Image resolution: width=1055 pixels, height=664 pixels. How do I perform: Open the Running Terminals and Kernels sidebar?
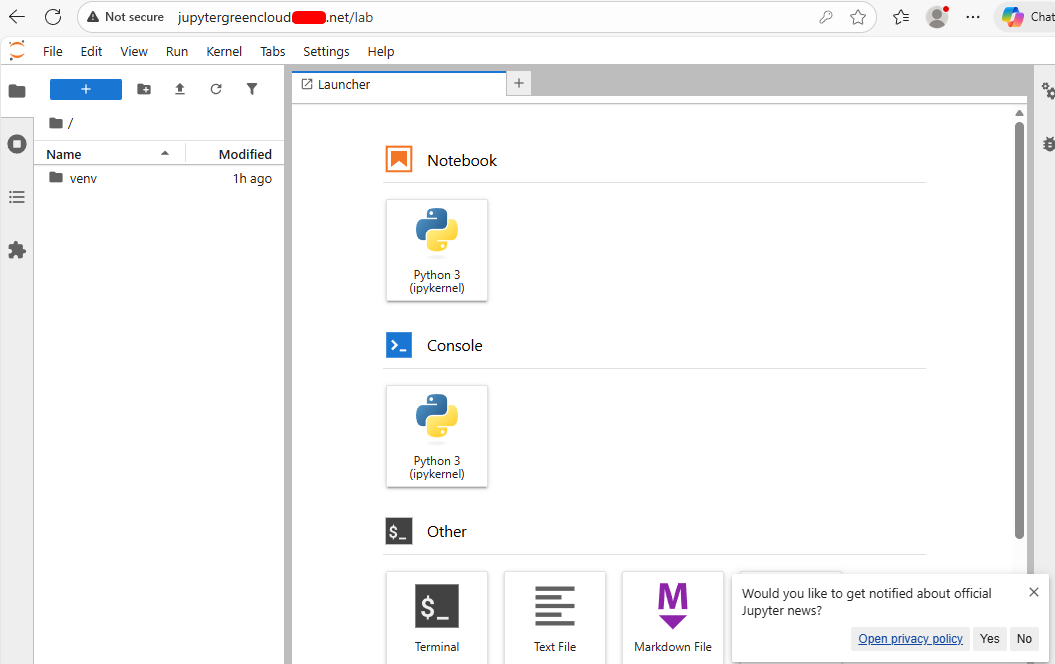click(17, 144)
